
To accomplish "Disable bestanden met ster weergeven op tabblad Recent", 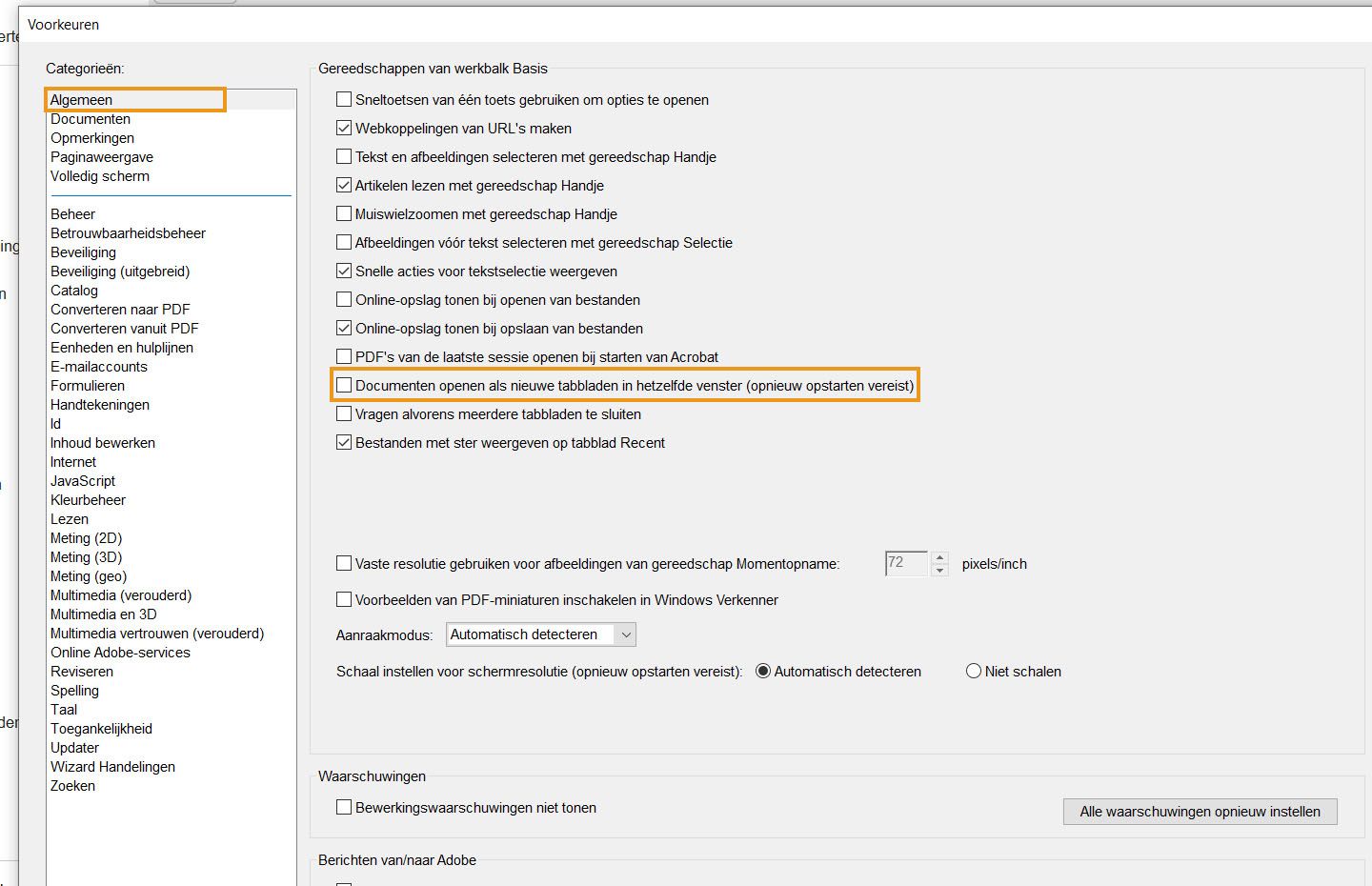I will [x=344, y=442].
